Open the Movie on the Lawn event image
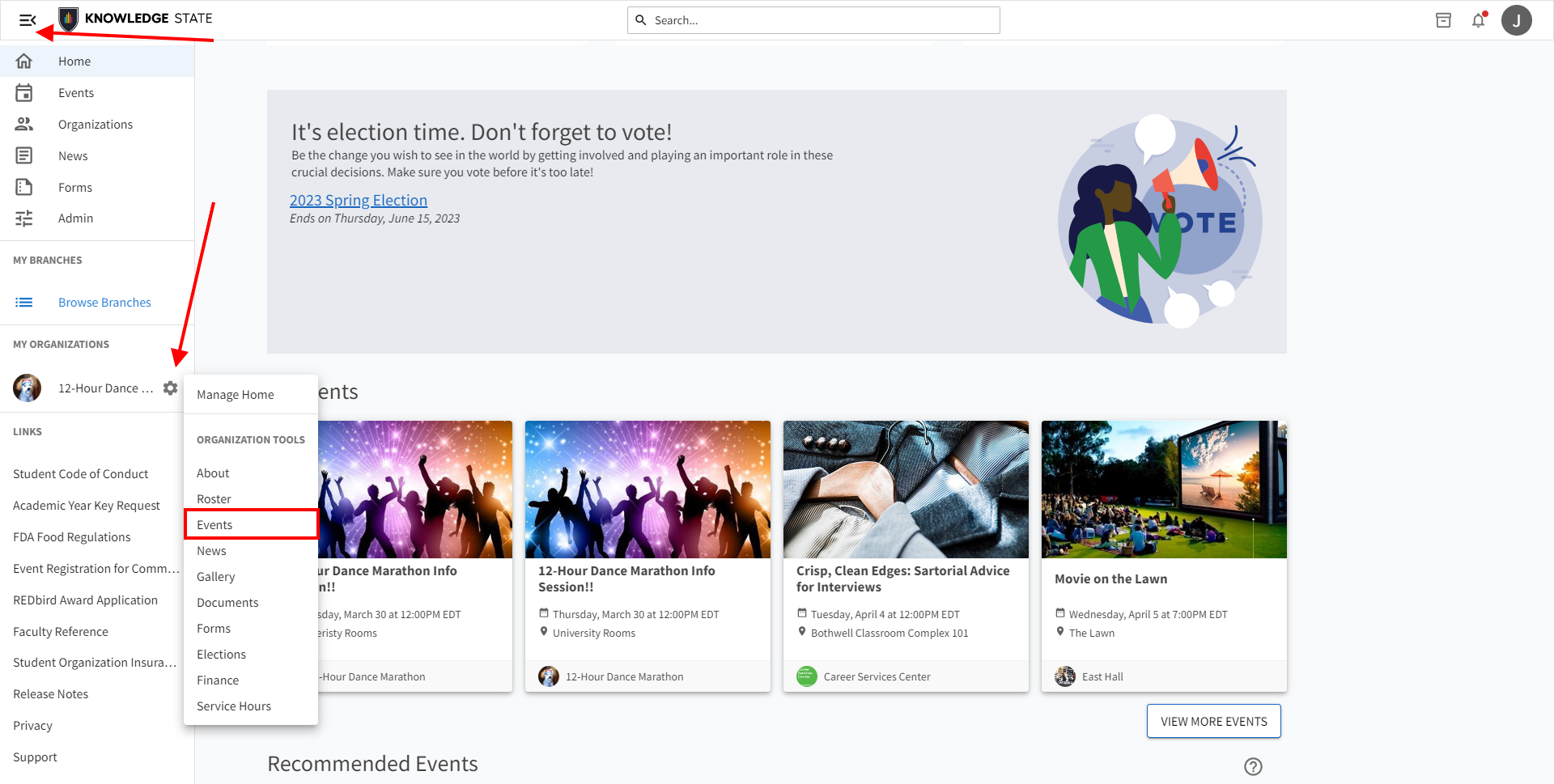 [1164, 489]
